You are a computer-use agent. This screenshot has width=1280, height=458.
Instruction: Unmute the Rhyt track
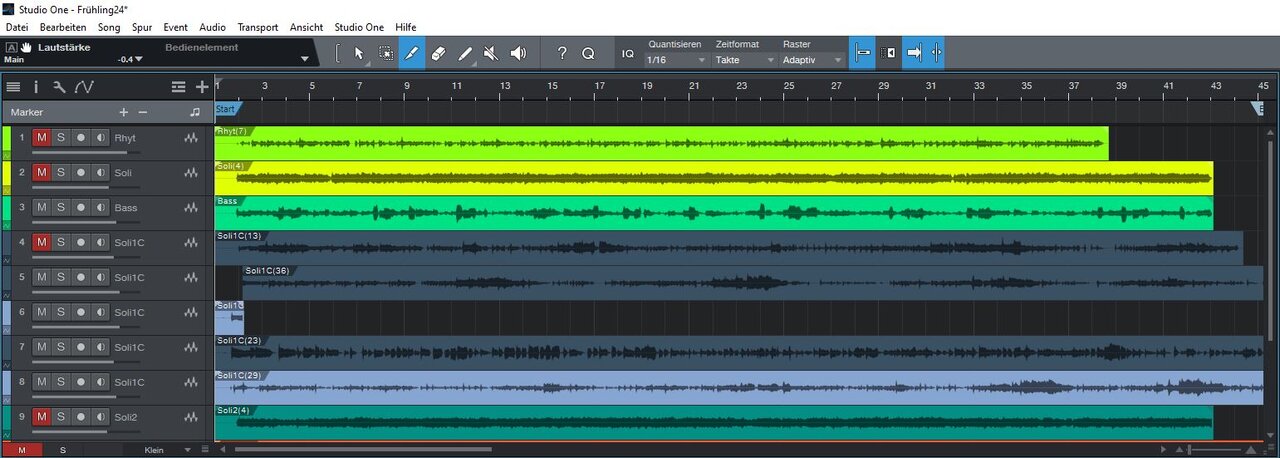(x=42, y=137)
